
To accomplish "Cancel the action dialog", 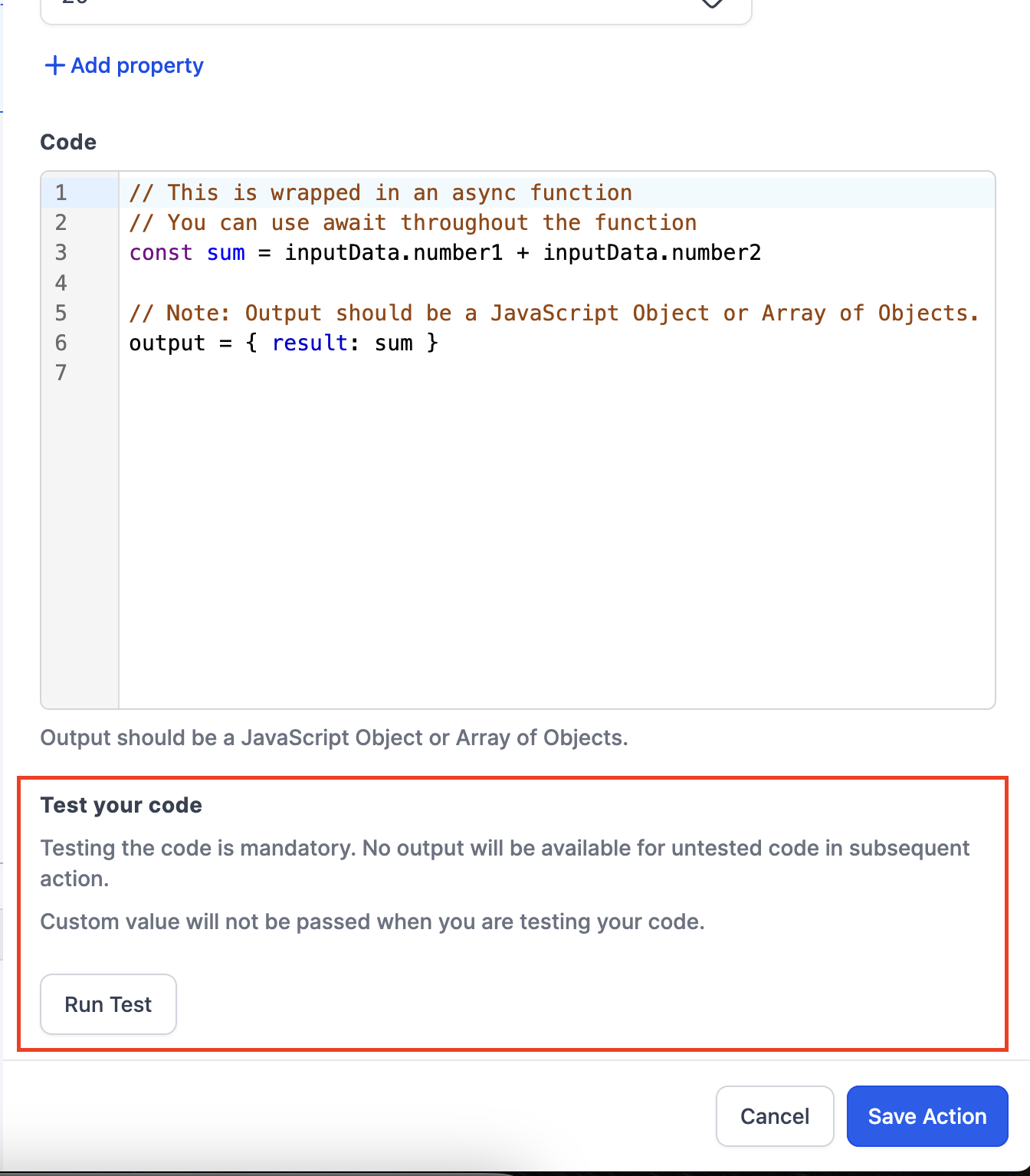I will (x=775, y=1116).
